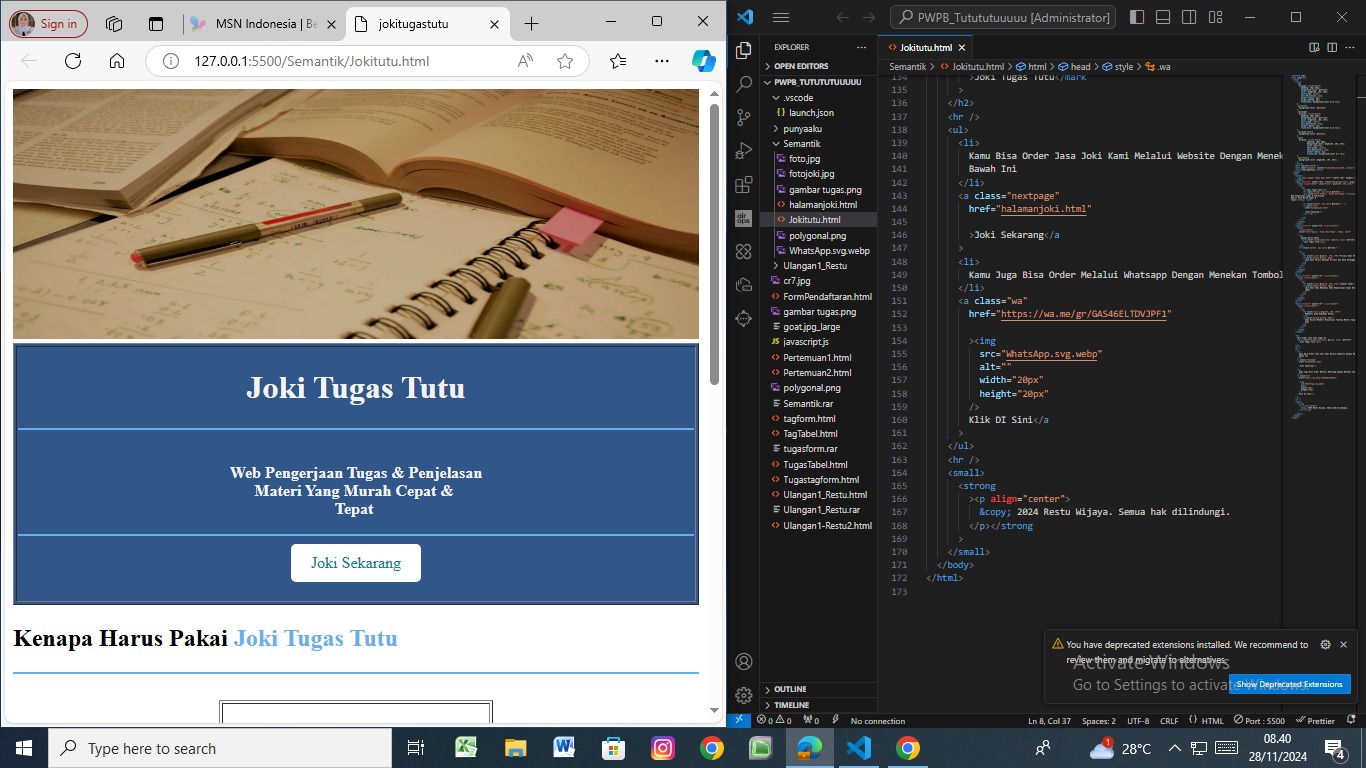
Task: Add page to favorites with star icon
Action: pos(565,61)
